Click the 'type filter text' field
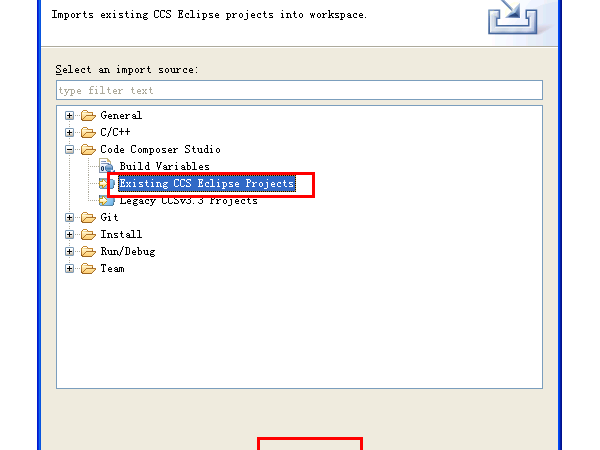 [299, 90]
